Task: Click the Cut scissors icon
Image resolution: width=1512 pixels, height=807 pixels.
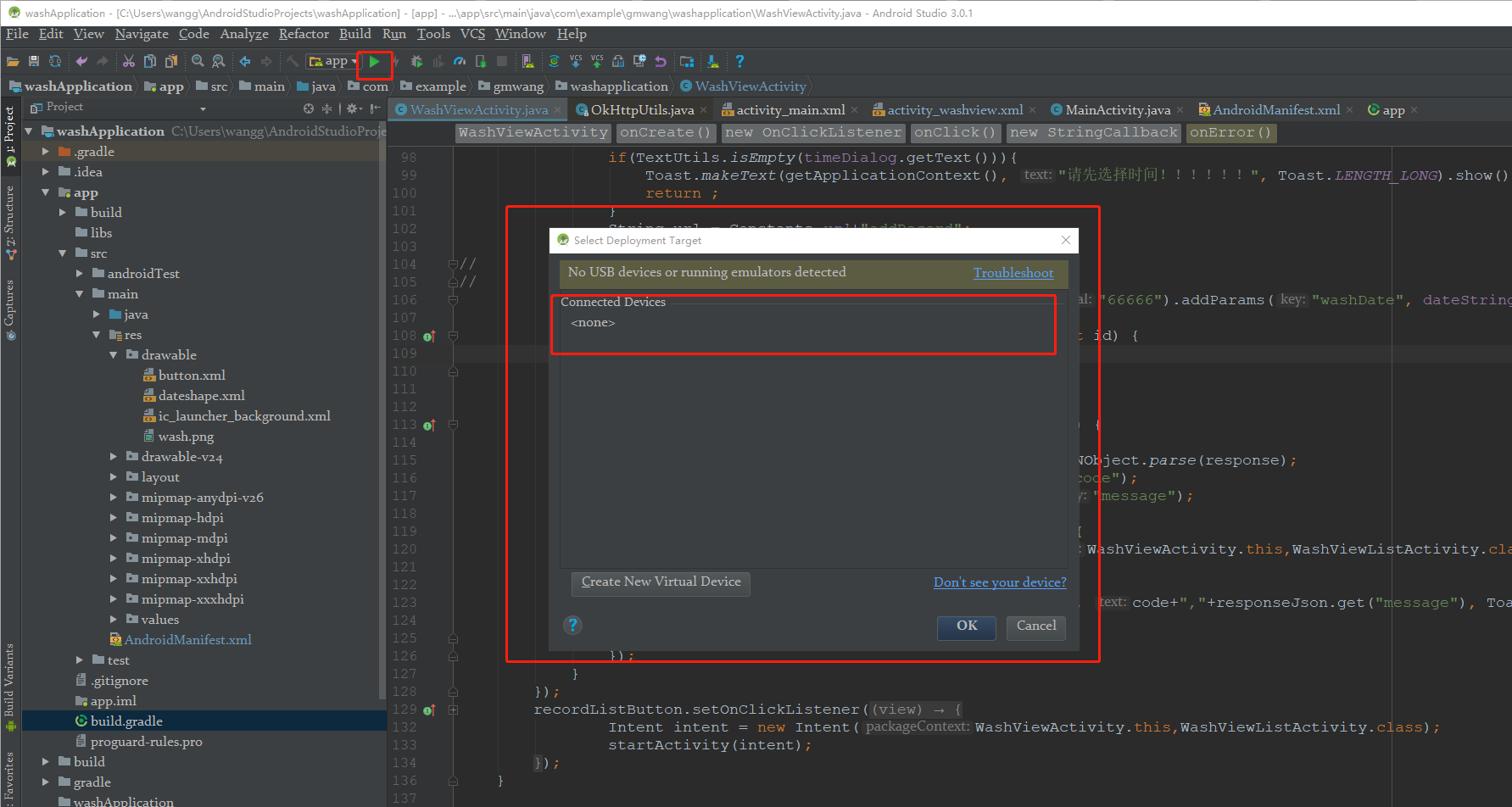Action: click(x=129, y=61)
